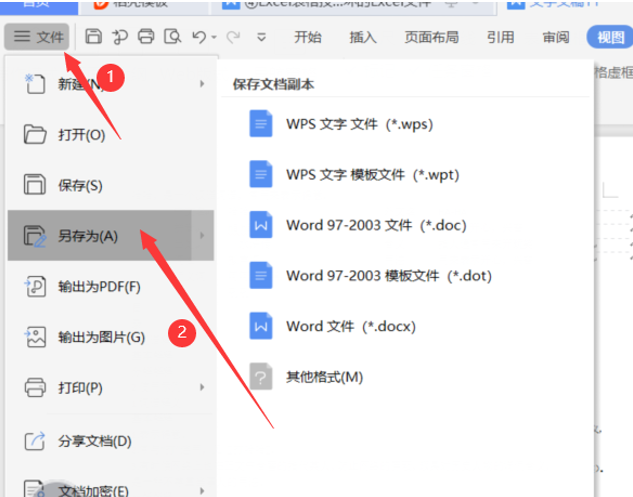Click the floppy disk icon beside 保存
Image resolution: width=633 pixels, height=497 pixels.
coord(35,185)
